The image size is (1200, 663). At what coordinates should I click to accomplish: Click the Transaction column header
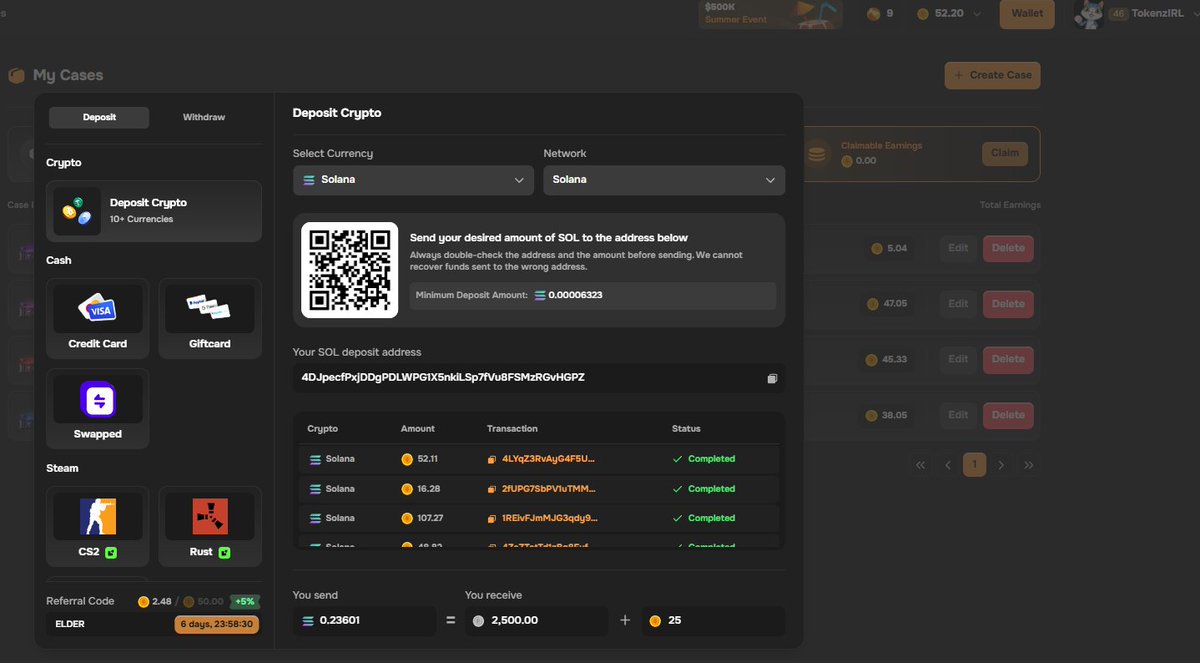pyautogui.click(x=512, y=428)
